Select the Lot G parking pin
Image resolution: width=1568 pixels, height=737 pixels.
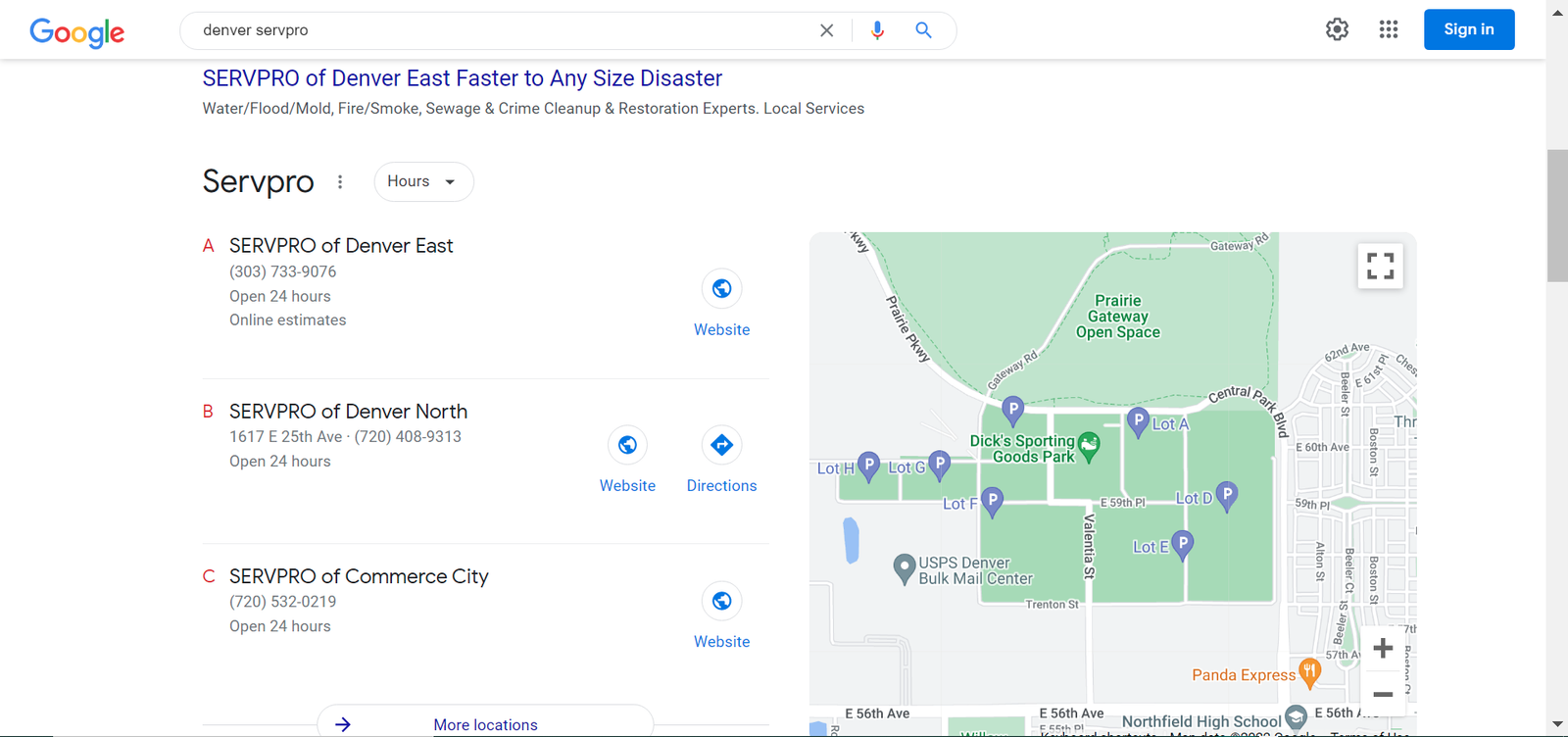click(940, 465)
